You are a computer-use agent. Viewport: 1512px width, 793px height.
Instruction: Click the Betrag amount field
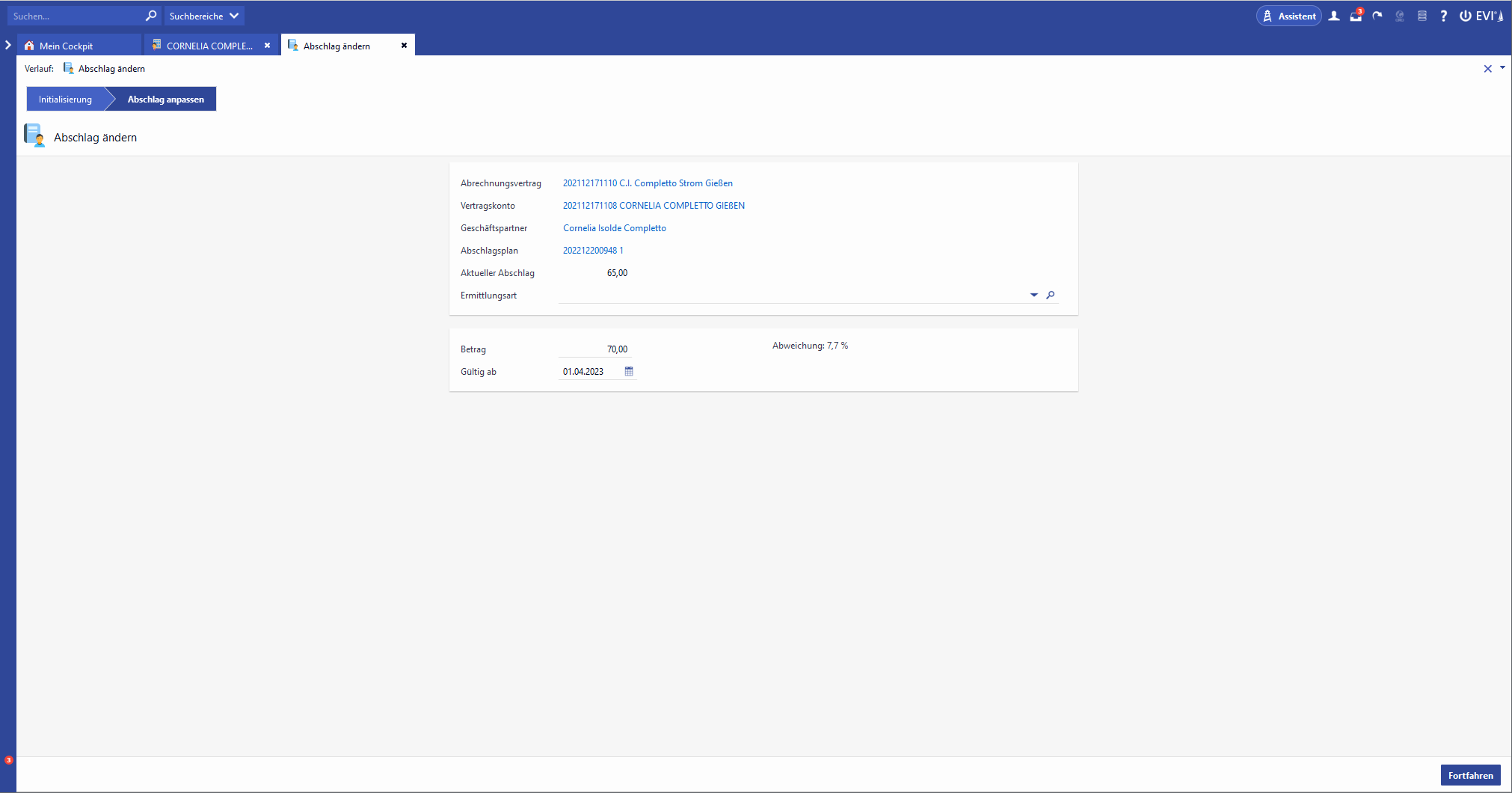pyautogui.click(x=594, y=349)
